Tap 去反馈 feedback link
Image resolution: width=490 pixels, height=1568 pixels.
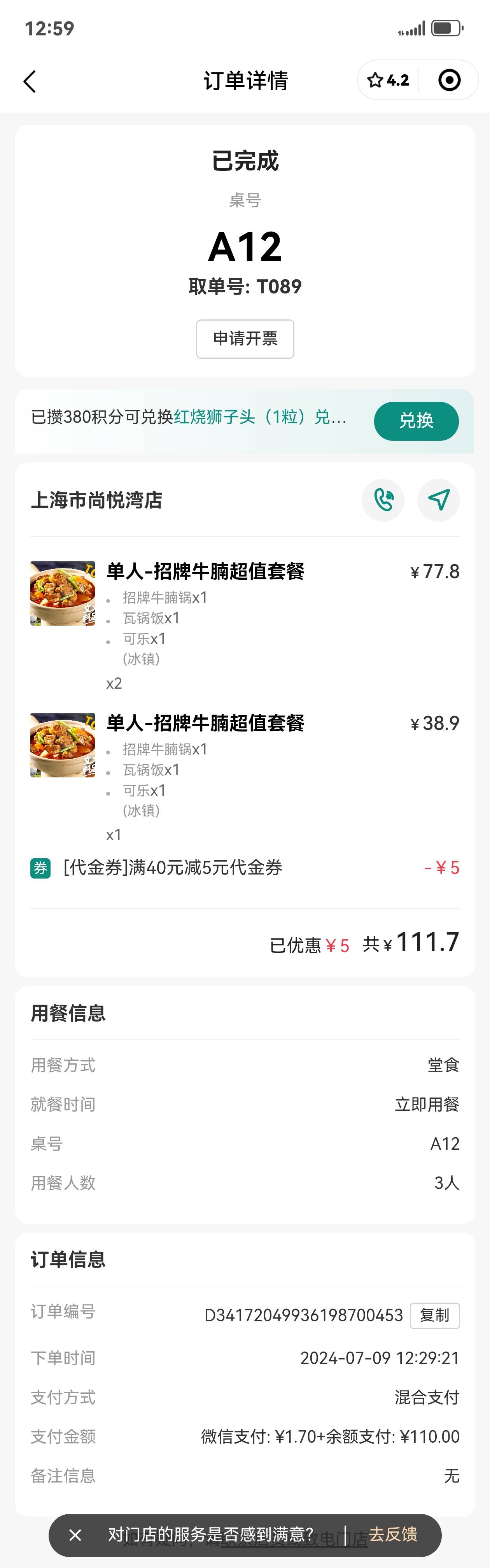[x=393, y=1535]
